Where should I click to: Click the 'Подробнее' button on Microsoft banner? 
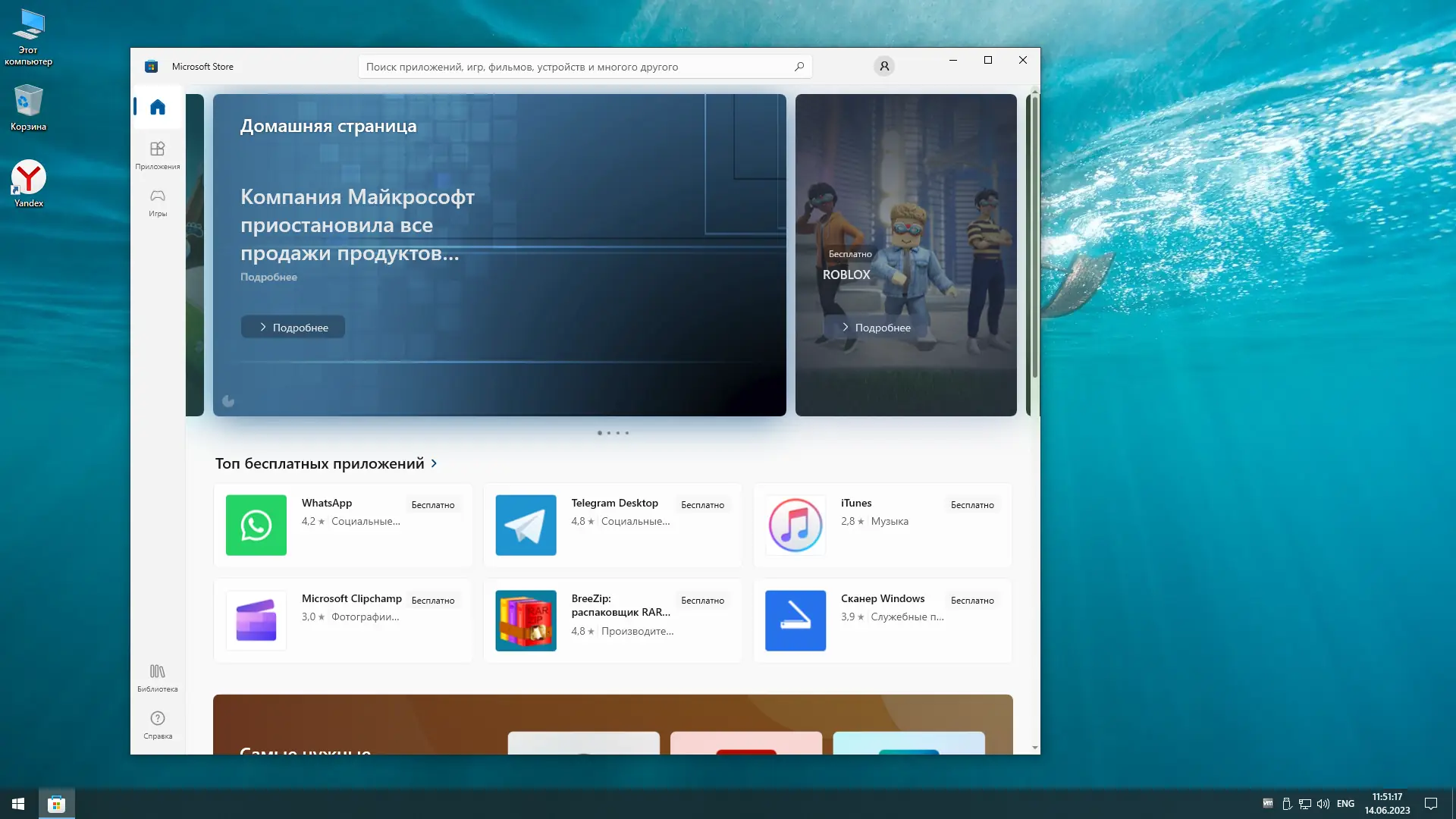pyautogui.click(x=293, y=328)
